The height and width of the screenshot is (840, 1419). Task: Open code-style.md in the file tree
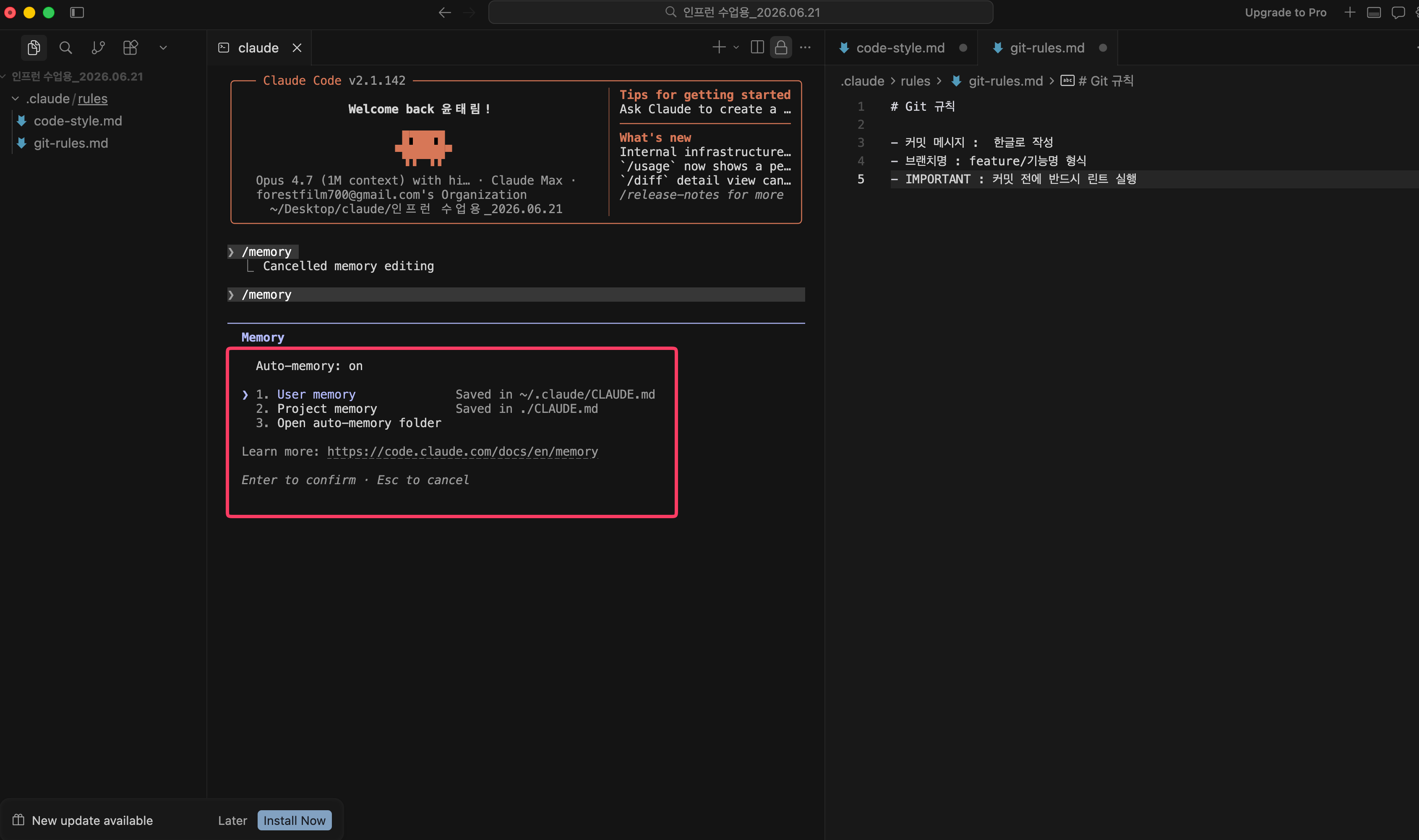pyautogui.click(x=78, y=120)
